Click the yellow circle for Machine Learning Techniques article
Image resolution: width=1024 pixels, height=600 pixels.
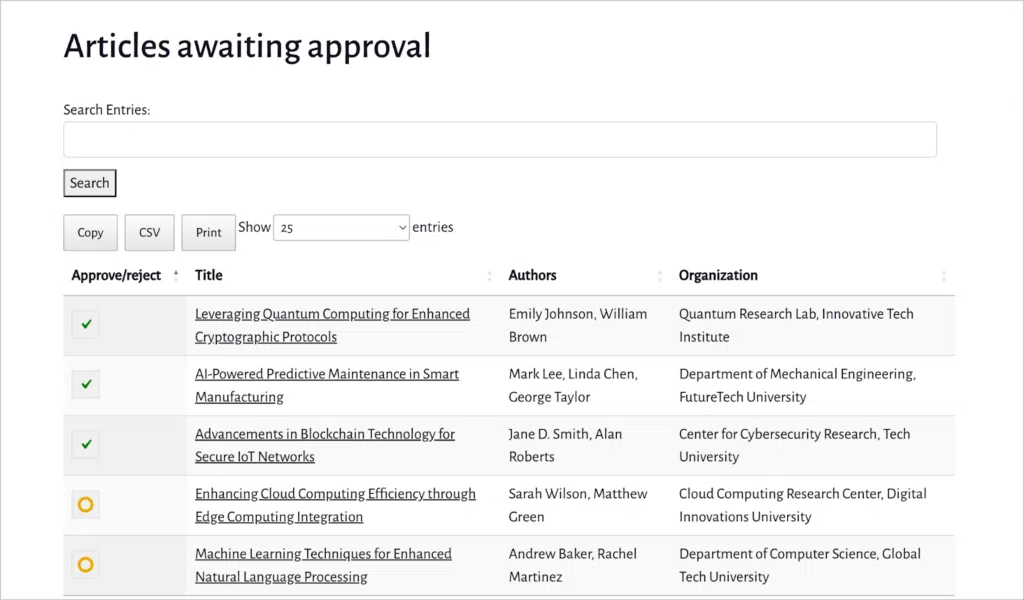tap(86, 565)
